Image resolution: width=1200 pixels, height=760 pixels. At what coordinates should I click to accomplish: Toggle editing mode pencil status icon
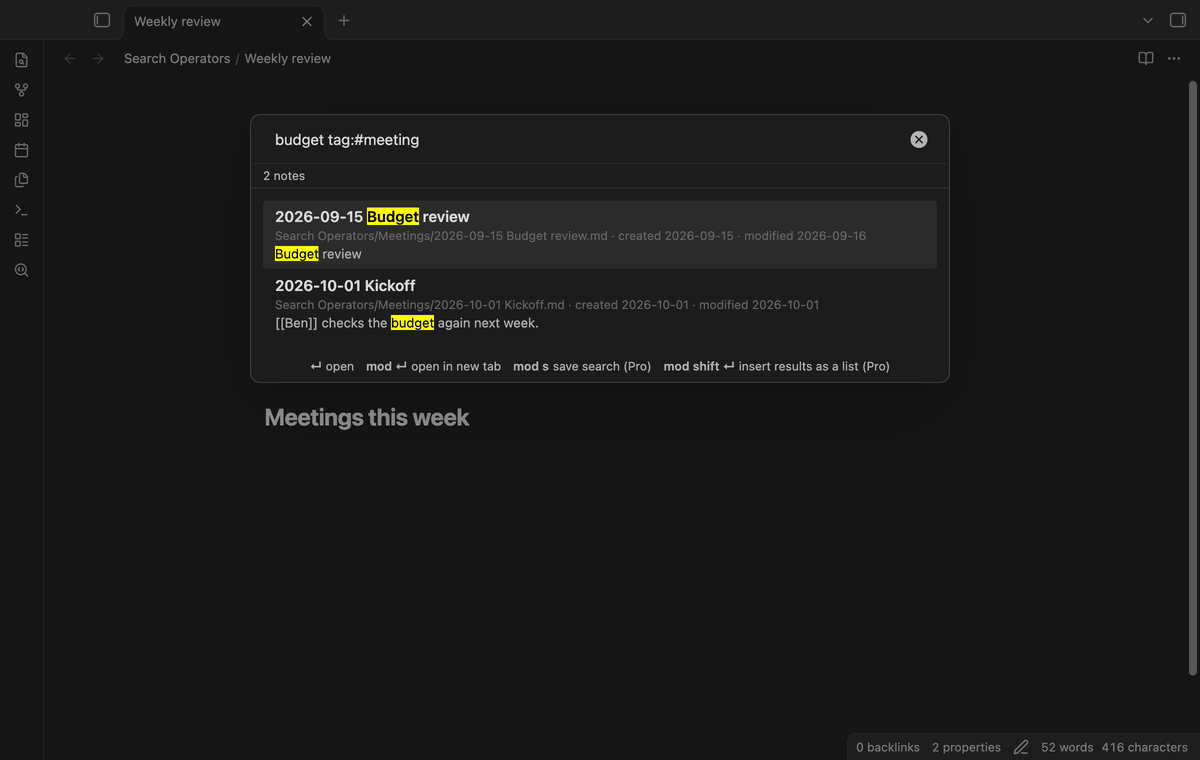[x=1021, y=747]
